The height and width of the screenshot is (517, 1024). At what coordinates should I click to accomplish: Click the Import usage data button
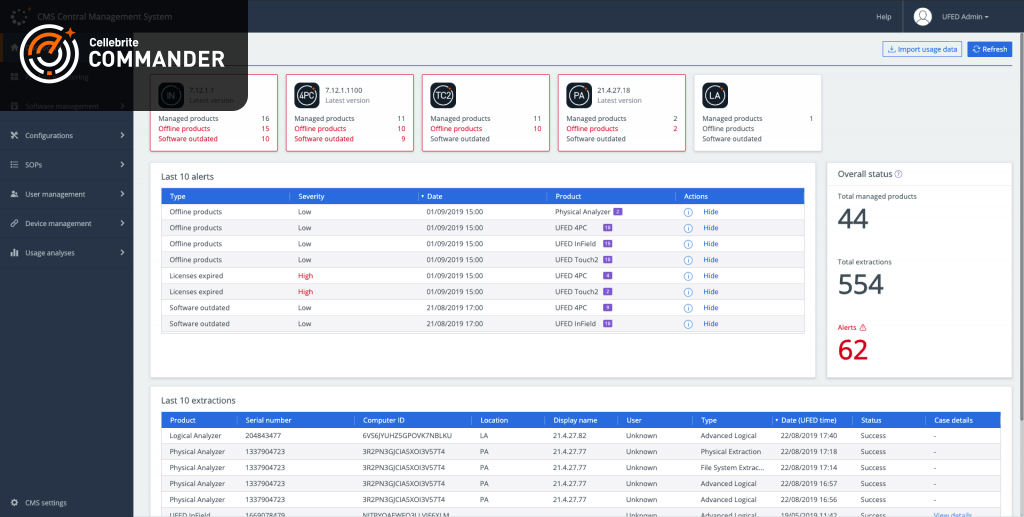922,49
